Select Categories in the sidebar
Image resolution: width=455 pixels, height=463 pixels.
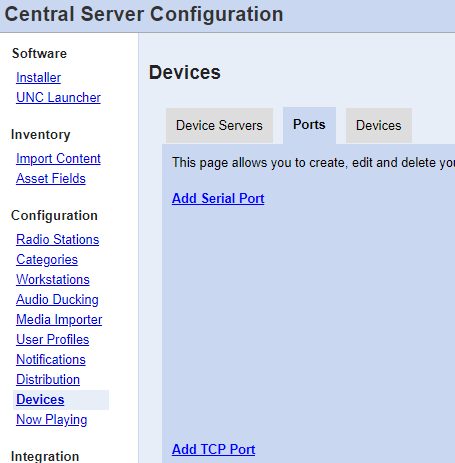[x=47, y=260]
